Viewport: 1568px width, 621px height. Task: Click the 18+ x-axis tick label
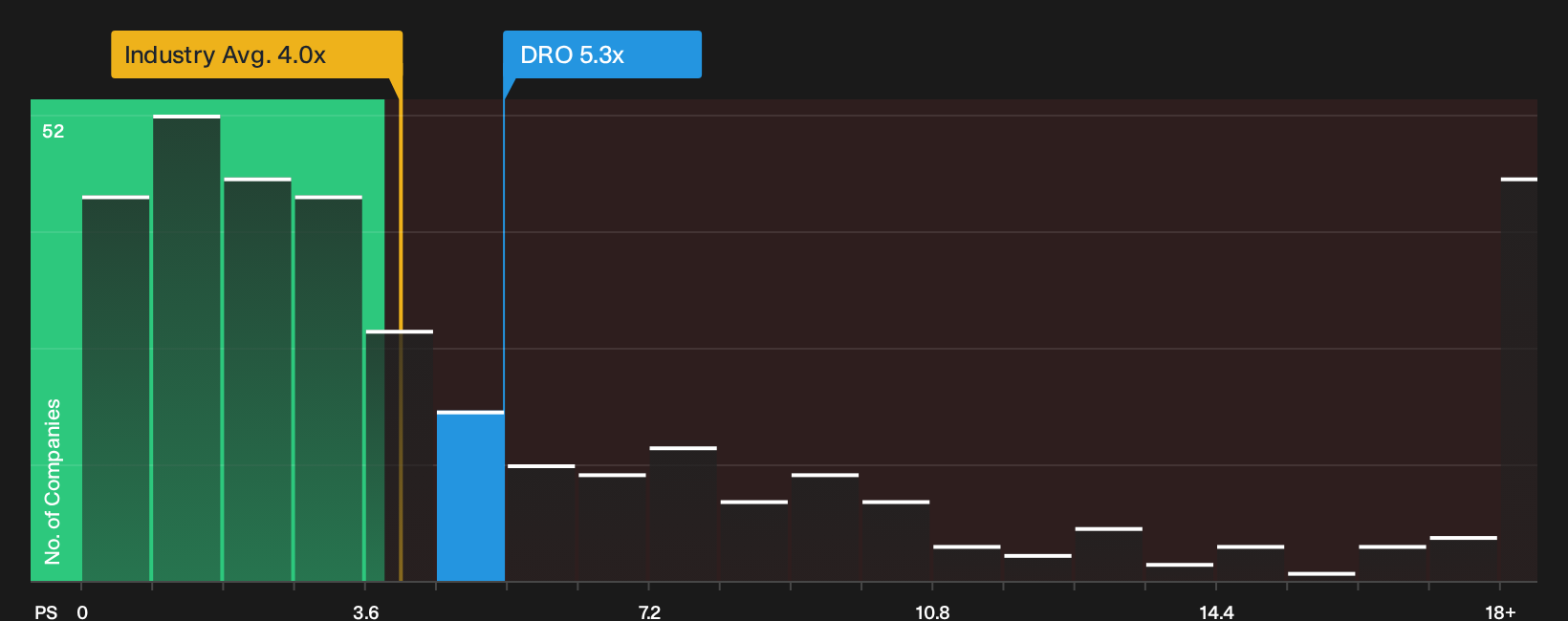[x=1500, y=612]
